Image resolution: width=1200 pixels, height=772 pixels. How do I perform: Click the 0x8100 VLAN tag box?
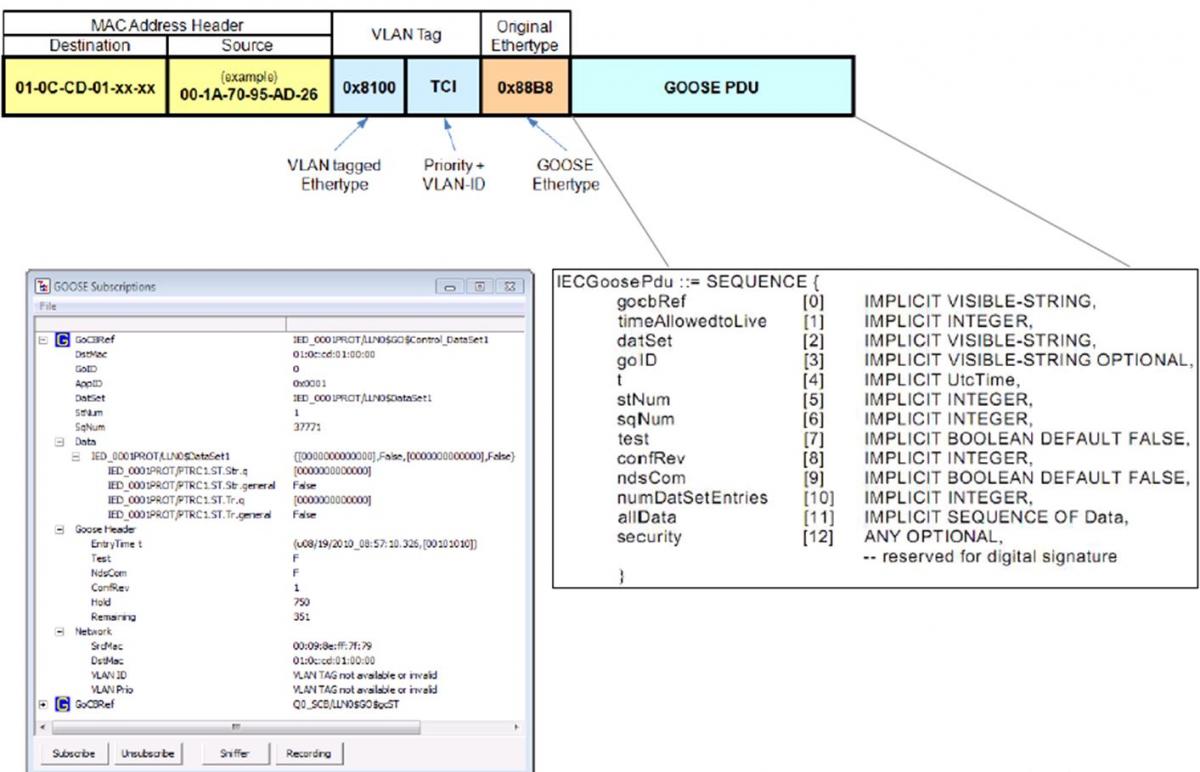coord(369,87)
